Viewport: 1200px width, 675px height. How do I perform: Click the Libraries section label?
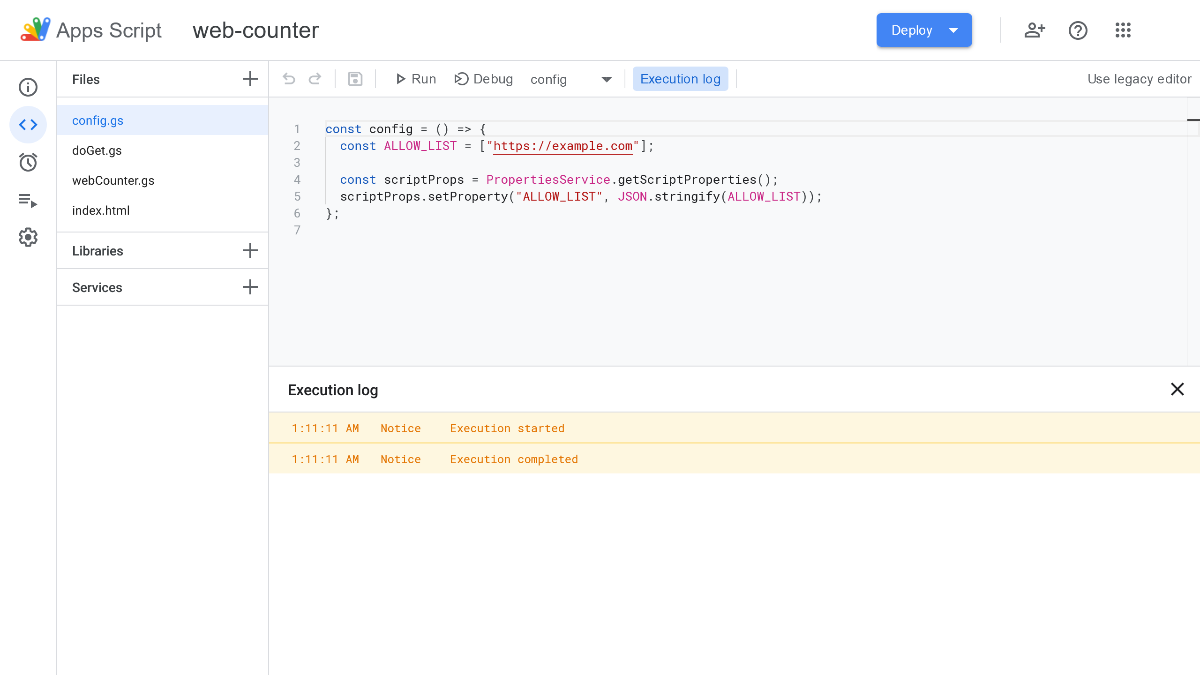(x=98, y=251)
